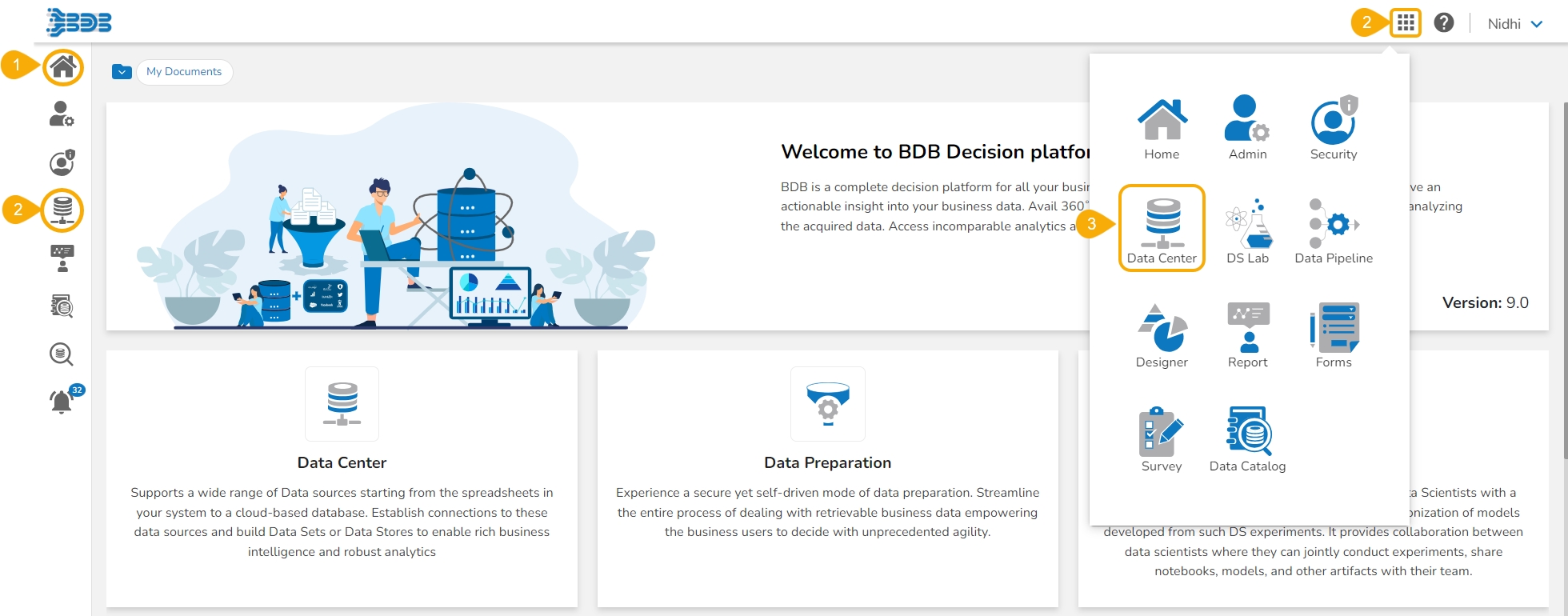Viewport: 1568px width, 616px height.
Task: Open DS Lab from the apps menu
Action: (1247, 231)
